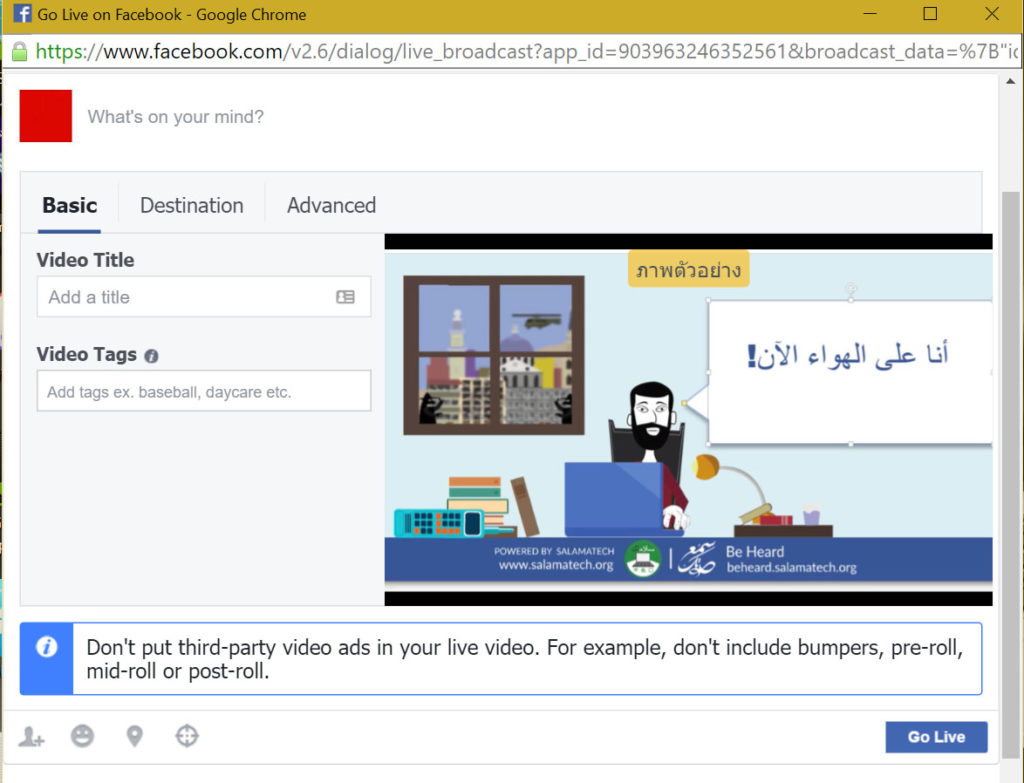1024x783 pixels.
Task: Open the Advanced tab
Action: click(331, 206)
